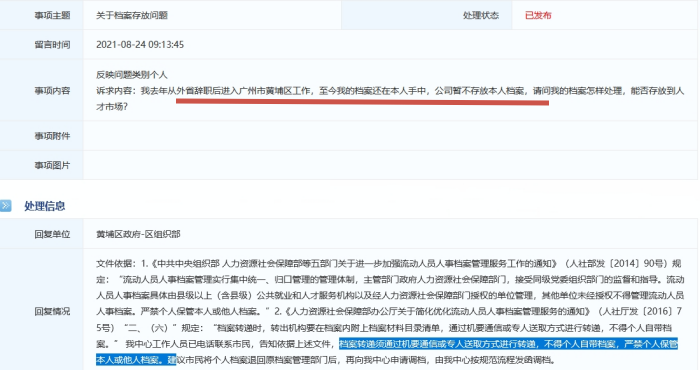
Task: Click the timestamp 2021-08-24 09:13:45
Action: [140, 45]
